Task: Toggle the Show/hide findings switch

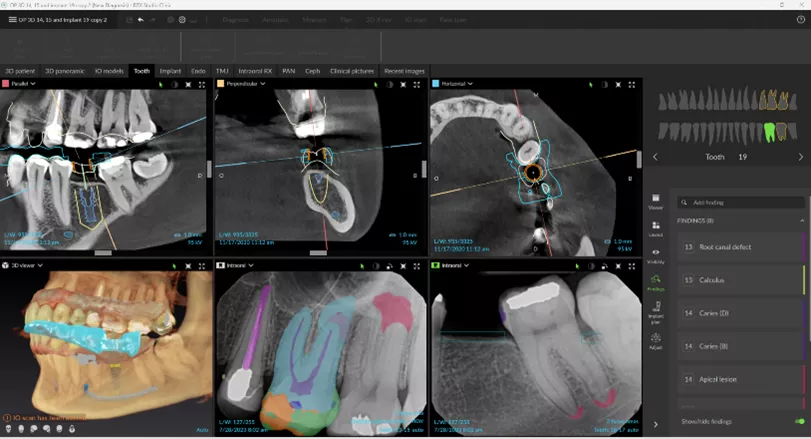Action: [x=799, y=422]
